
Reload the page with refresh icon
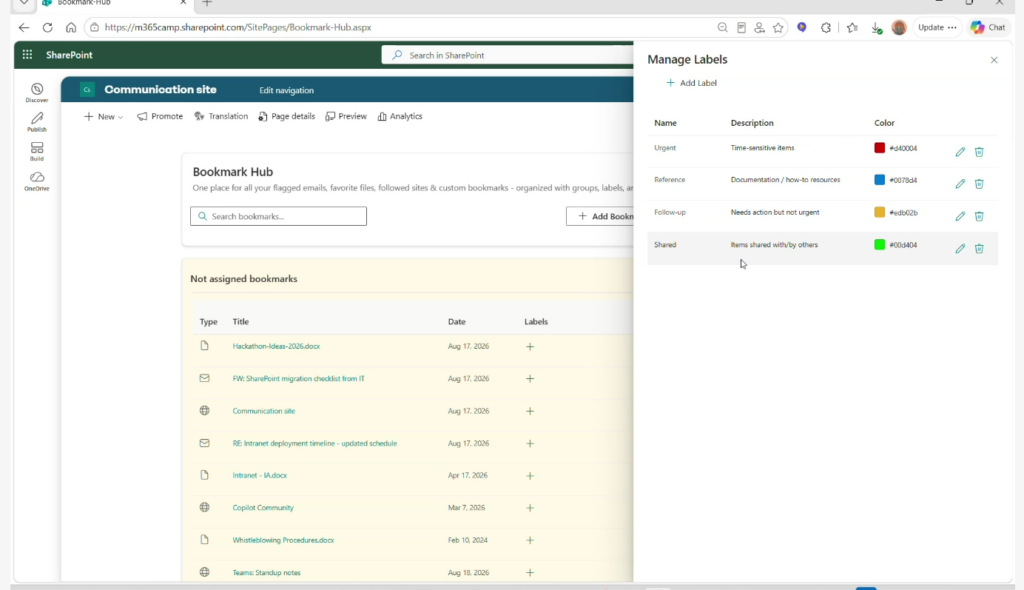click(48, 27)
